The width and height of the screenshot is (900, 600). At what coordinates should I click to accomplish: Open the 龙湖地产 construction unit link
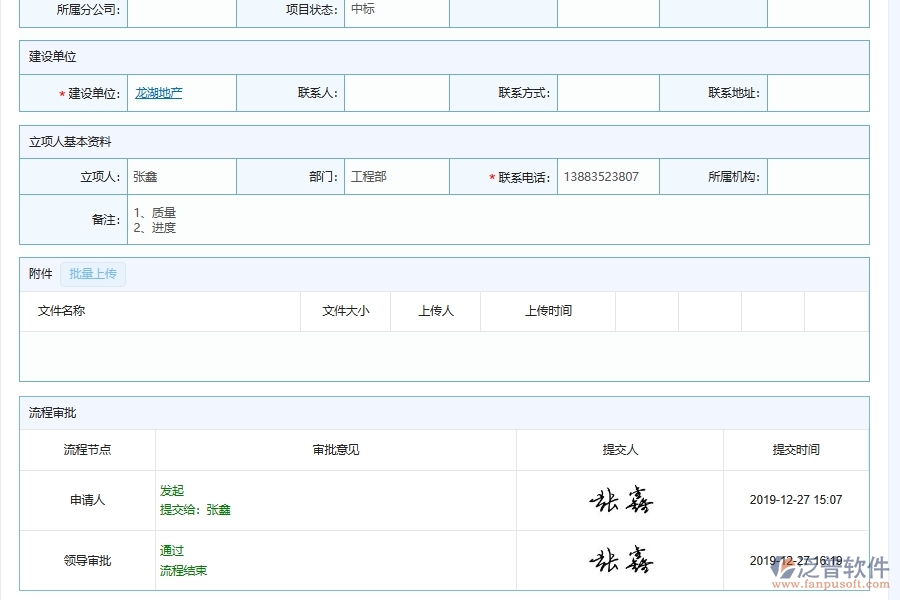157,92
